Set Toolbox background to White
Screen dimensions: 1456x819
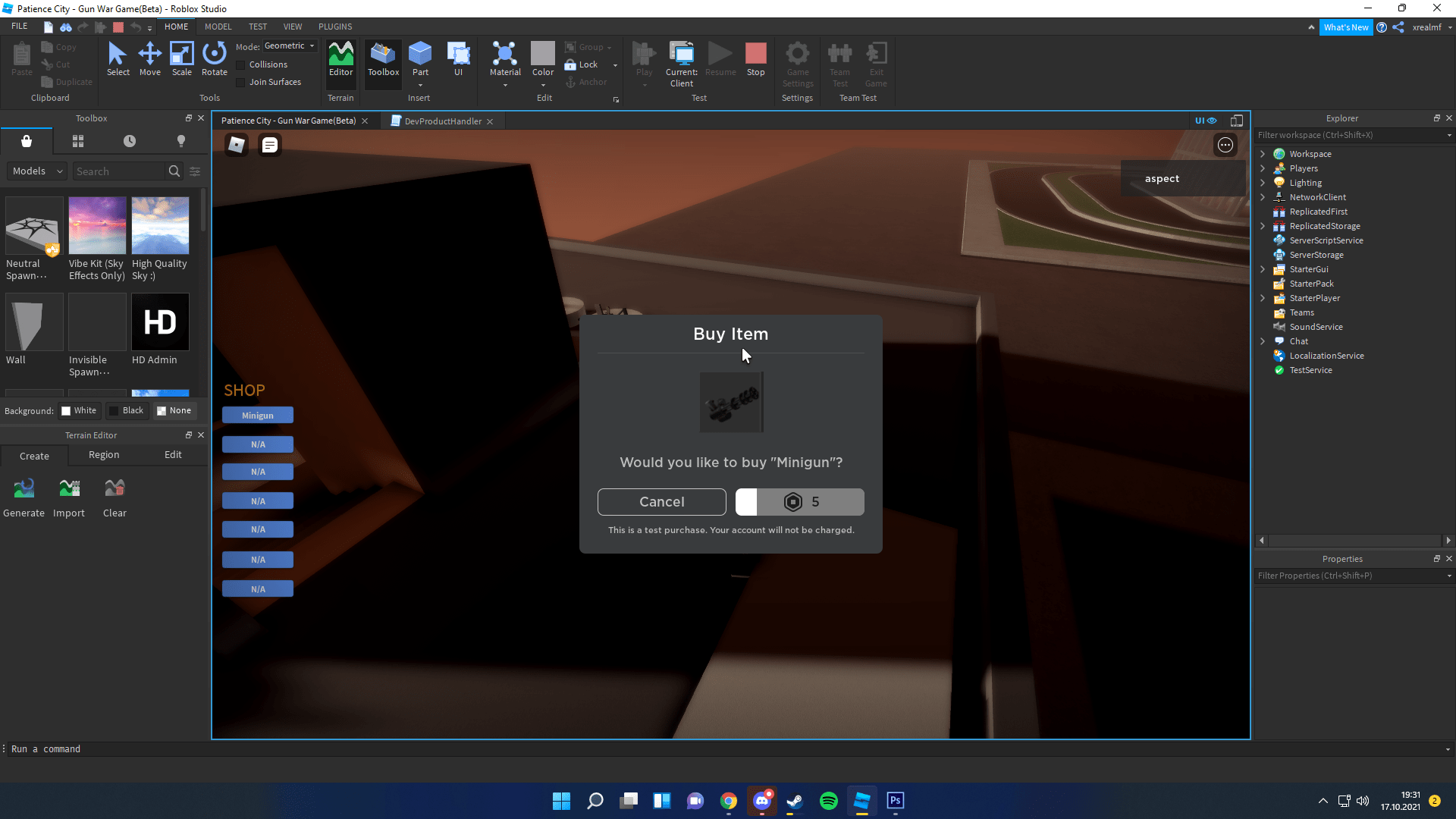coord(79,410)
